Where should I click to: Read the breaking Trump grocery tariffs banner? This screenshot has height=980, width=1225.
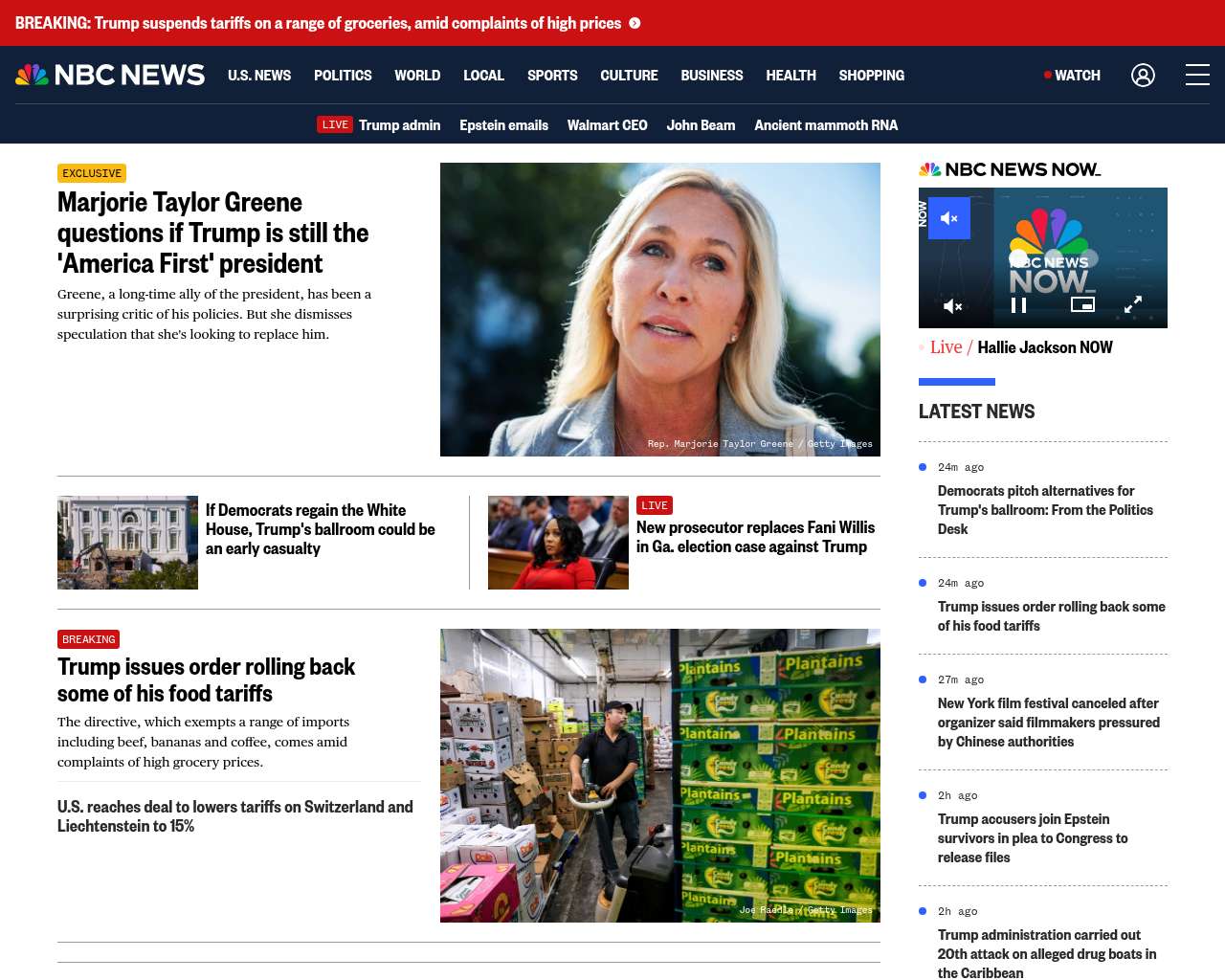tap(318, 23)
